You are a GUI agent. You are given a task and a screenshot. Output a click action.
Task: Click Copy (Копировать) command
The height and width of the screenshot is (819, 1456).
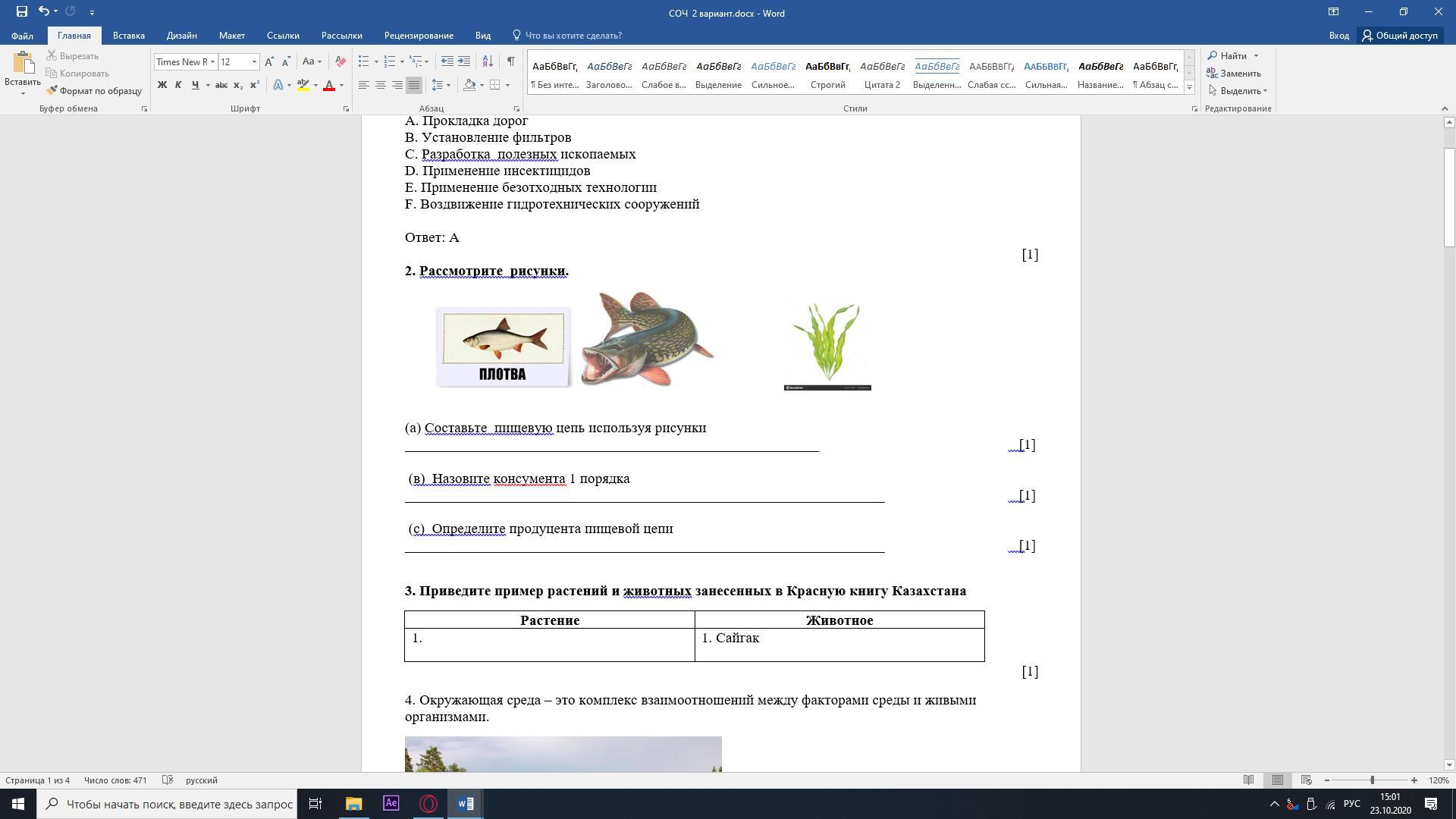coord(77,74)
